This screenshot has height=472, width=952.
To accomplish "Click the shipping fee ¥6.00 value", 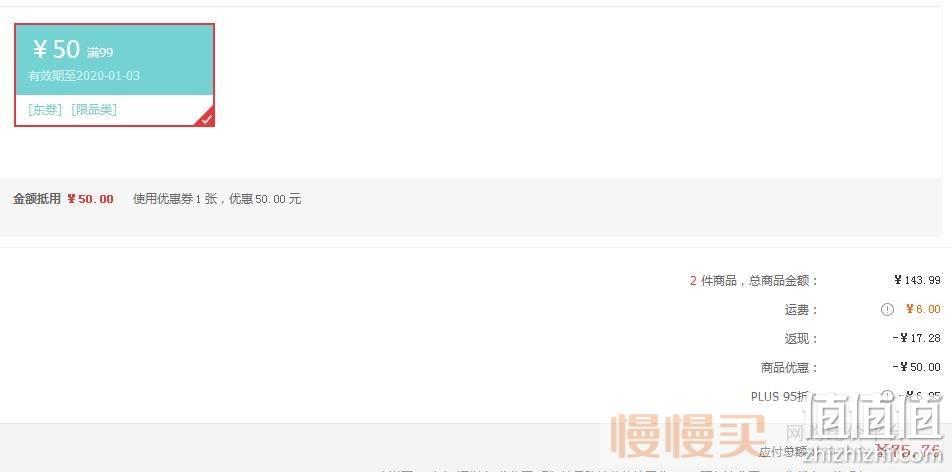I will coord(923,309).
